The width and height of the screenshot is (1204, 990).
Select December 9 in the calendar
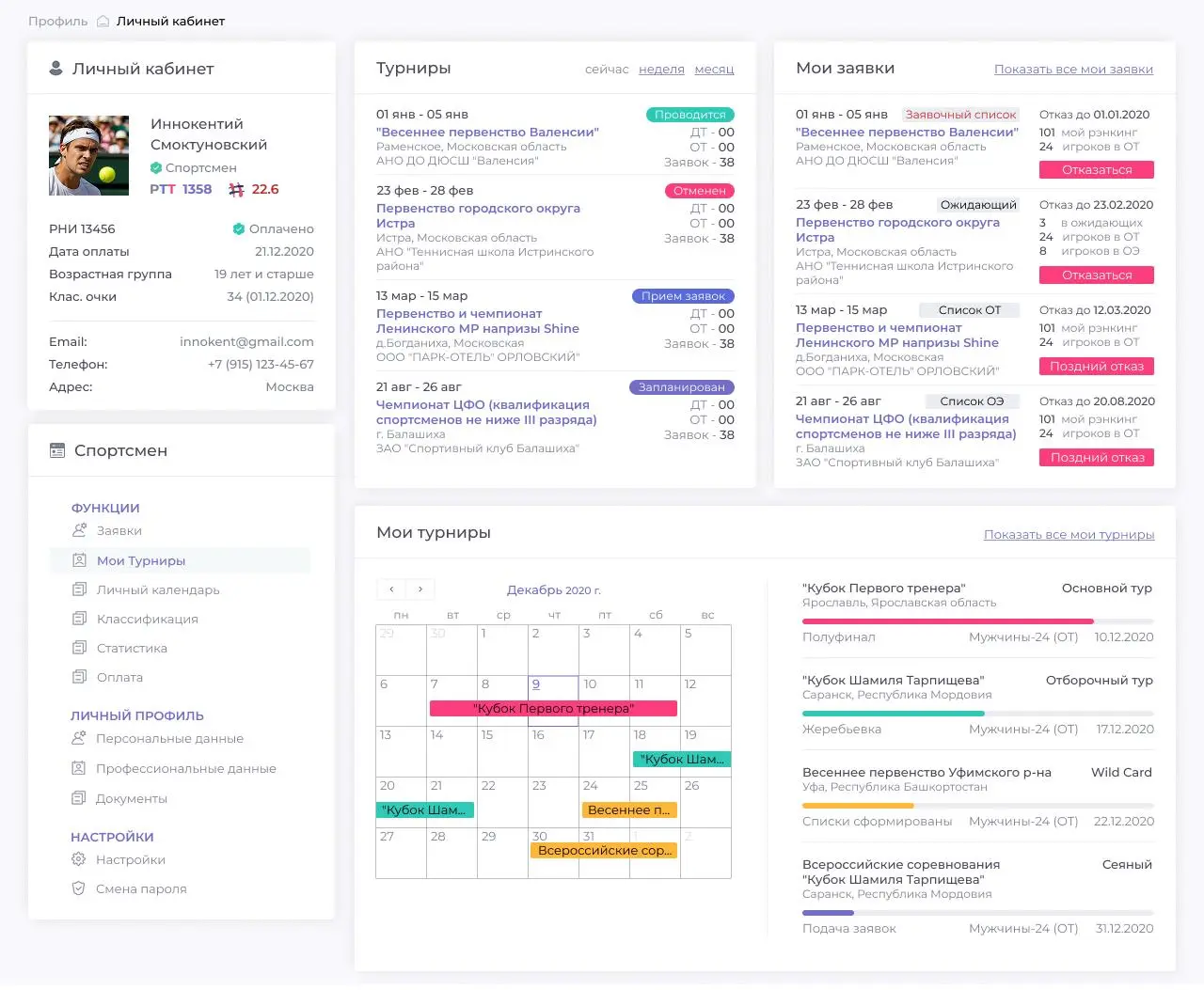[x=553, y=700]
